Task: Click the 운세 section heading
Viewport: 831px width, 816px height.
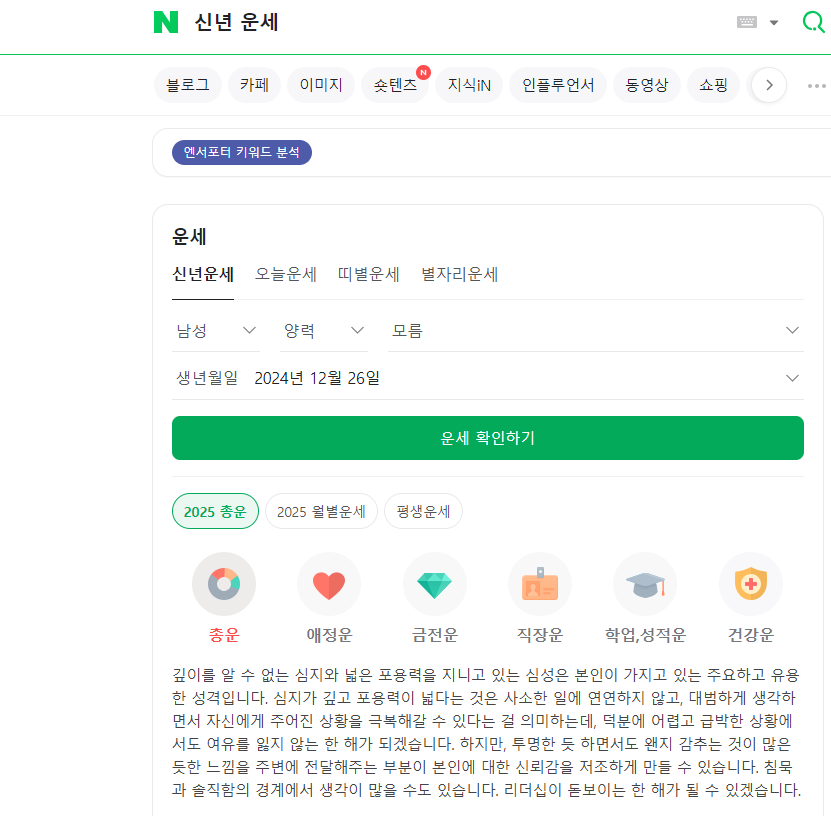Action: (189, 237)
